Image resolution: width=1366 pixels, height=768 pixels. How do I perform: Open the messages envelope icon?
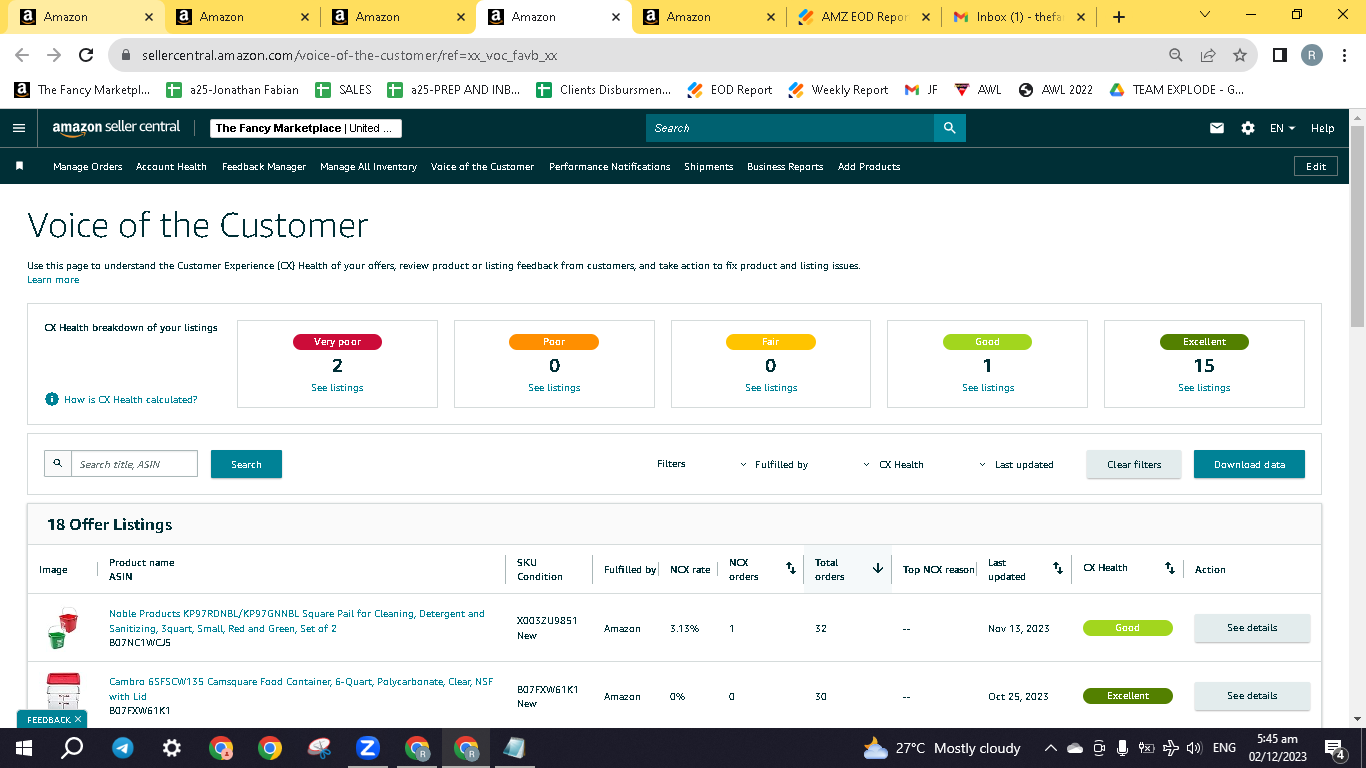[1217, 128]
